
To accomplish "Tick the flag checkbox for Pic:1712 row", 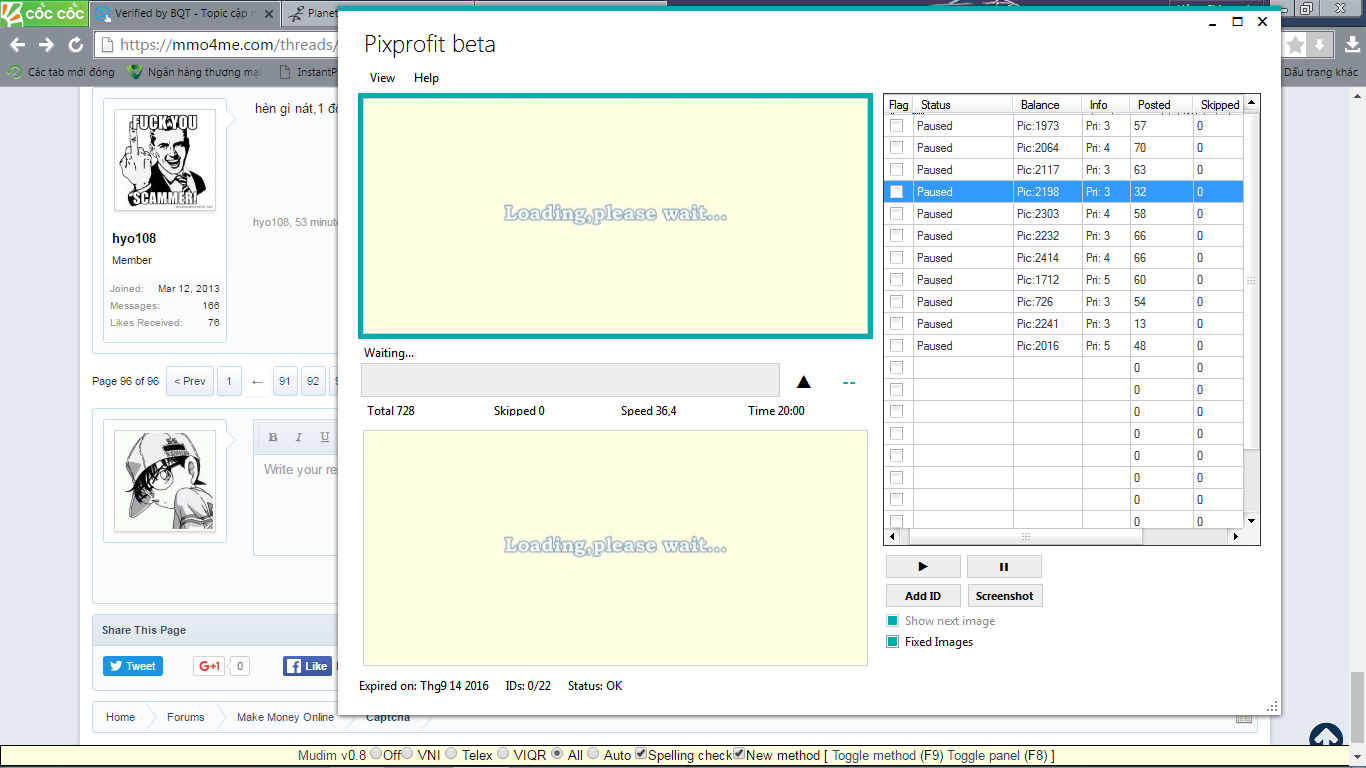I will [x=897, y=280].
